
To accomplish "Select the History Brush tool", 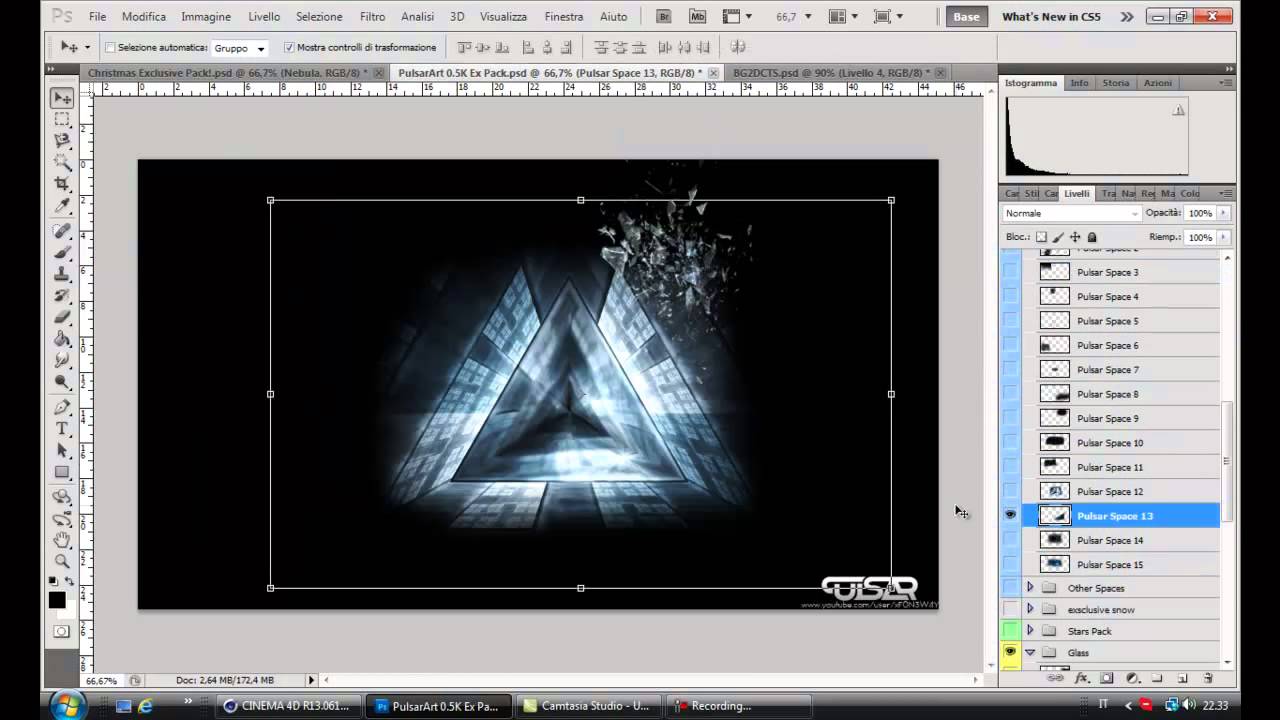I will (62, 295).
